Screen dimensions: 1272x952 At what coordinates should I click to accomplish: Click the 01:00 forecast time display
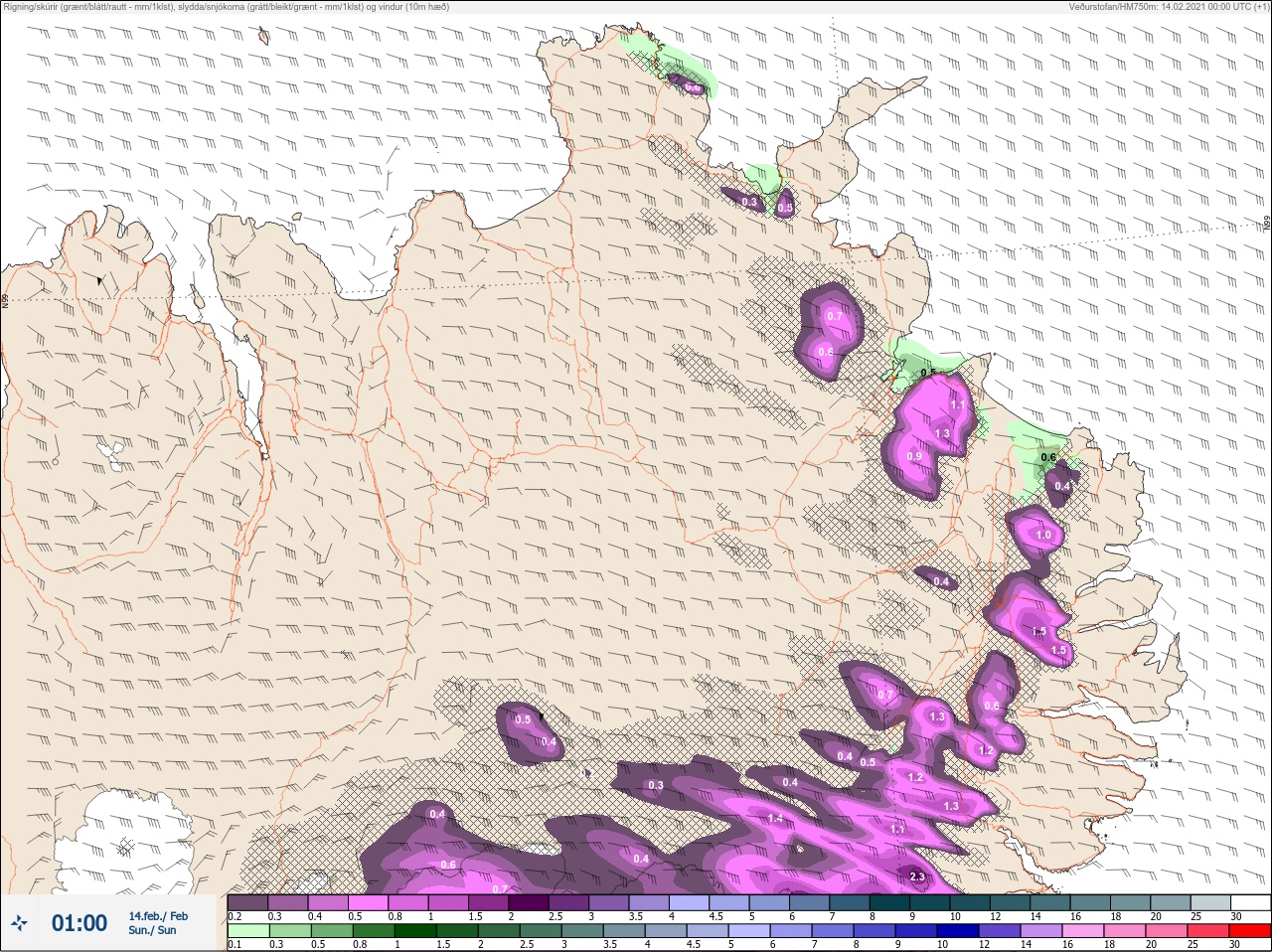tap(79, 923)
